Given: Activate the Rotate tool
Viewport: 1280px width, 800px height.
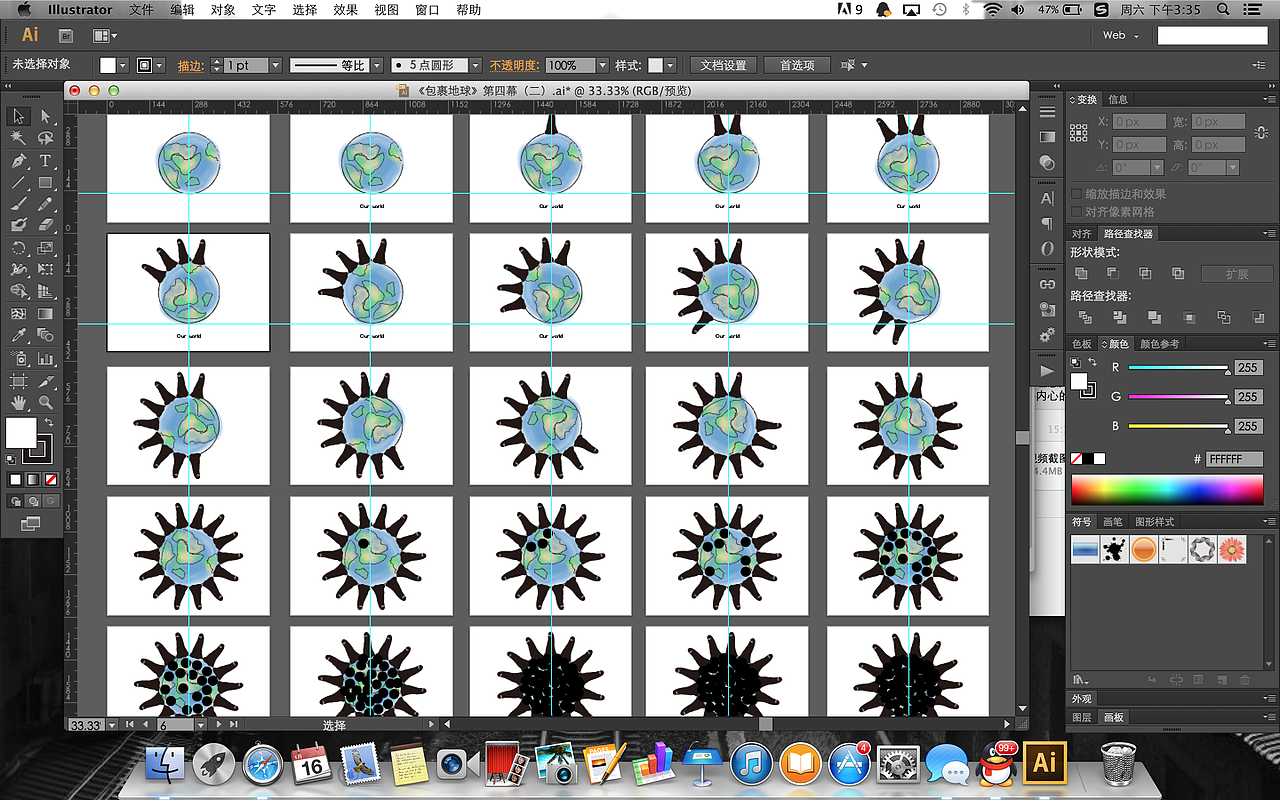Looking at the screenshot, I should 19,248.
